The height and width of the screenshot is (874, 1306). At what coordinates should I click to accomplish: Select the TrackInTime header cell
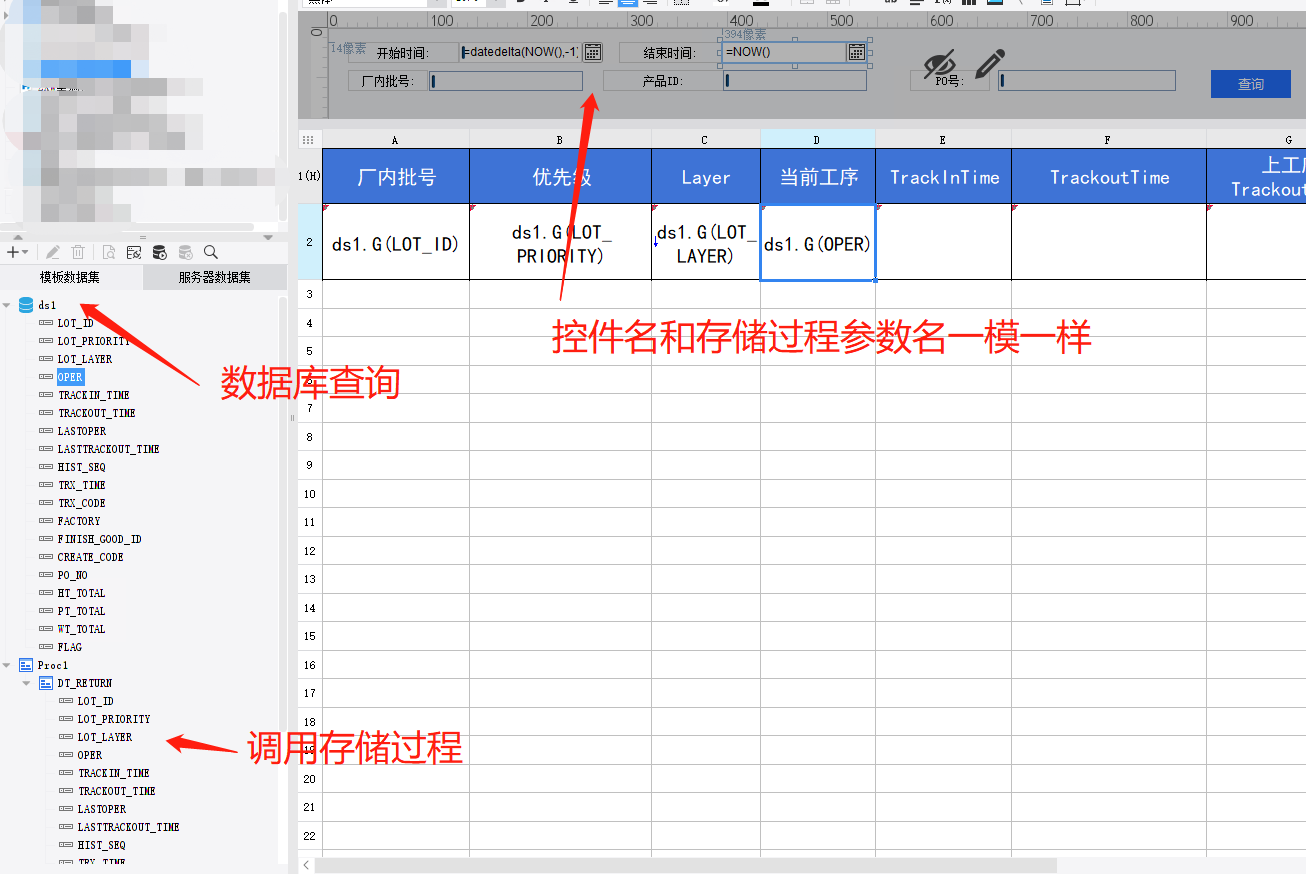tap(944, 177)
